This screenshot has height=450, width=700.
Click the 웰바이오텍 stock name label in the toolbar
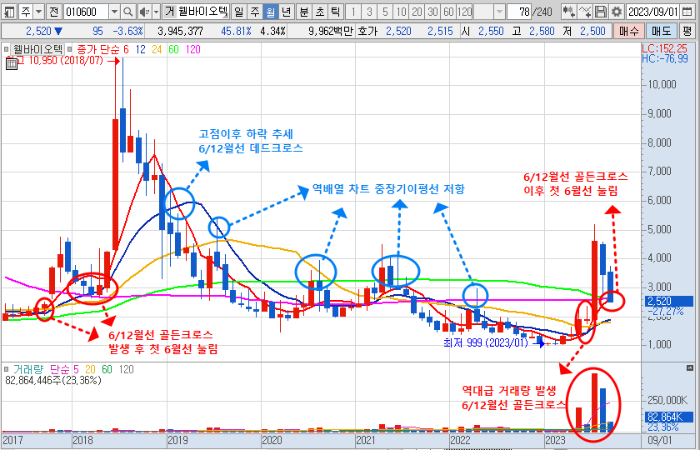pos(203,12)
